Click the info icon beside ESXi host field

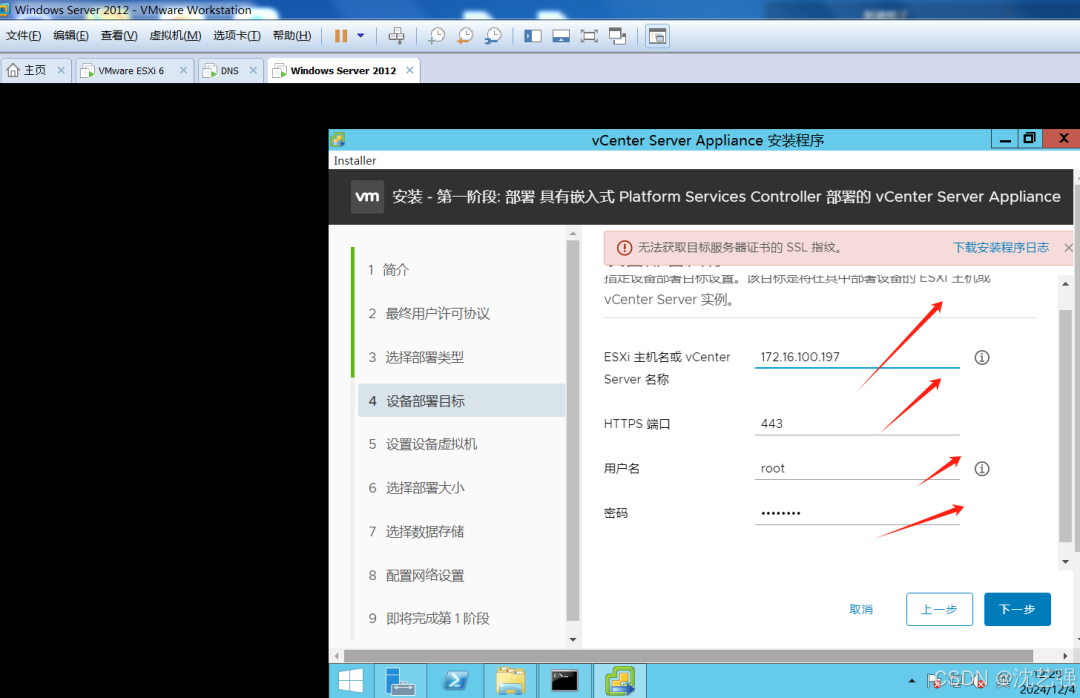coord(982,357)
